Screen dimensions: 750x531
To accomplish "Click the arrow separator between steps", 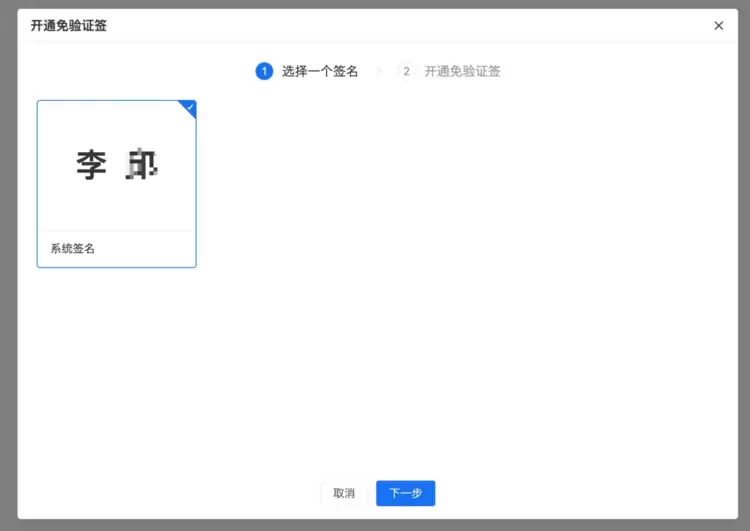I will pos(380,71).
